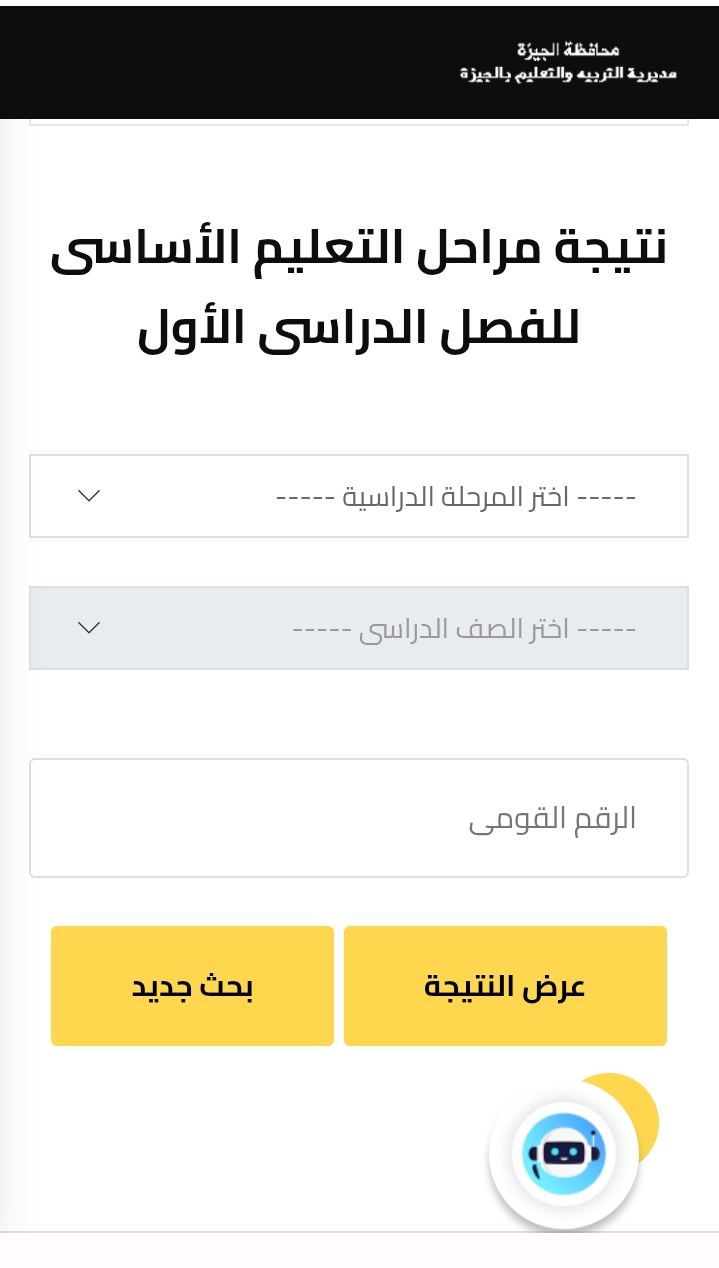Click بحث جديد to start a new search
The image size is (719, 1268).
click(x=192, y=985)
